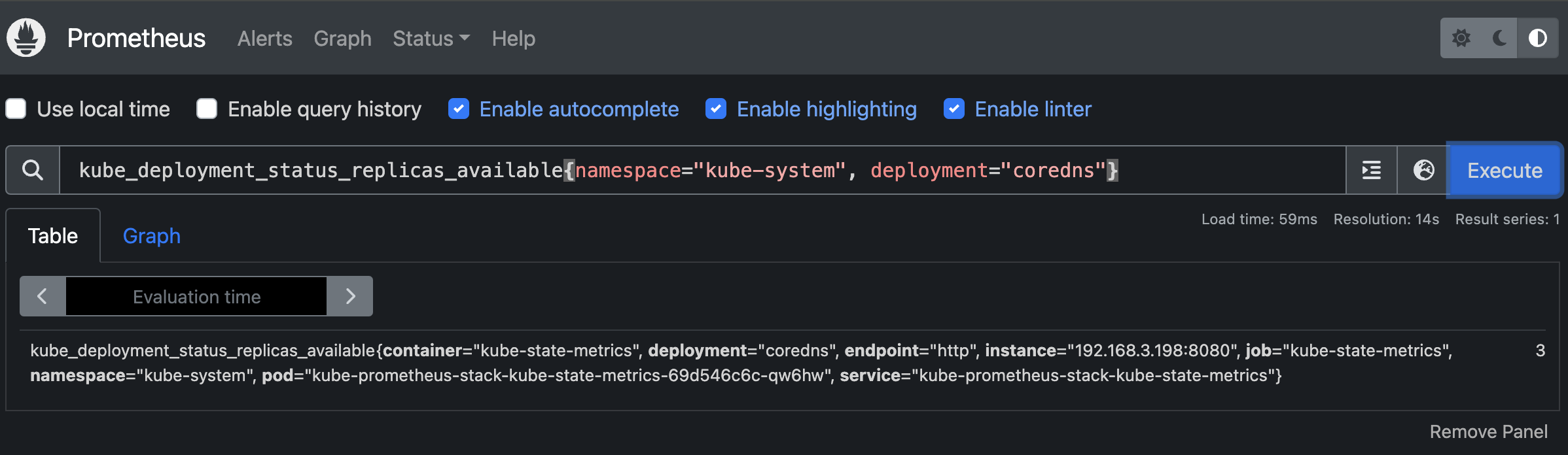This screenshot has width=1568, height=455.
Task: Switch to light theme sun icon
Action: point(1461,38)
